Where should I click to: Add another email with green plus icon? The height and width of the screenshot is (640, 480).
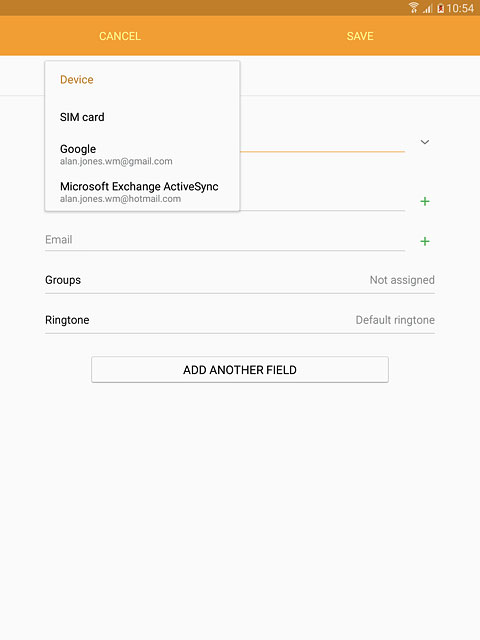[x=425, y=241]
